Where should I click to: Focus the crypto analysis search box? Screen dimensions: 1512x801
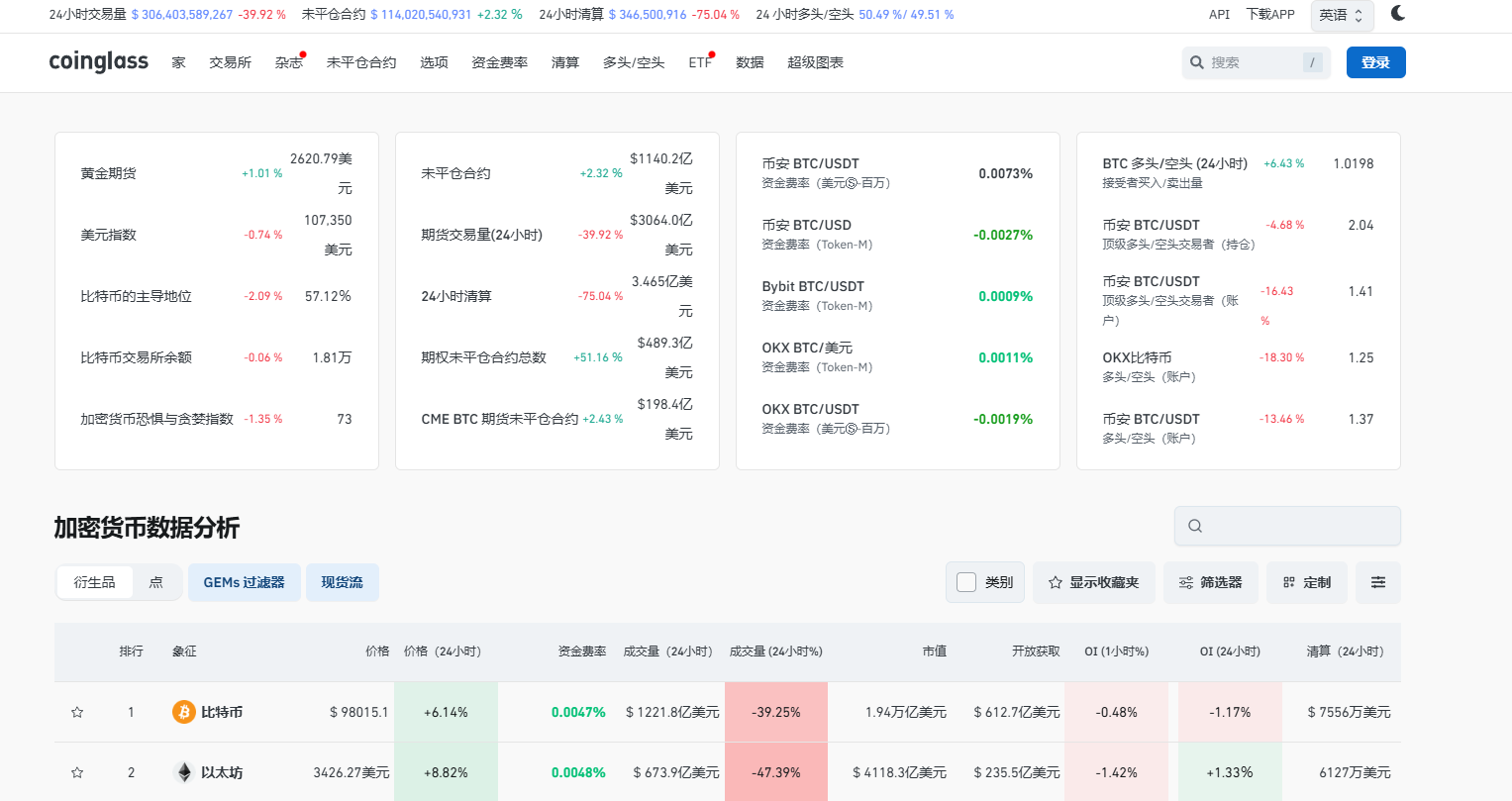pyautogui.click(x=1287, y=526)
